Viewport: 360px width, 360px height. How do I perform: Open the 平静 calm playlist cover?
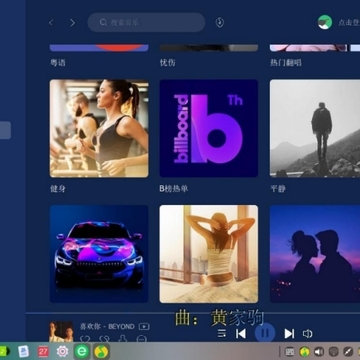pos(315,128)
